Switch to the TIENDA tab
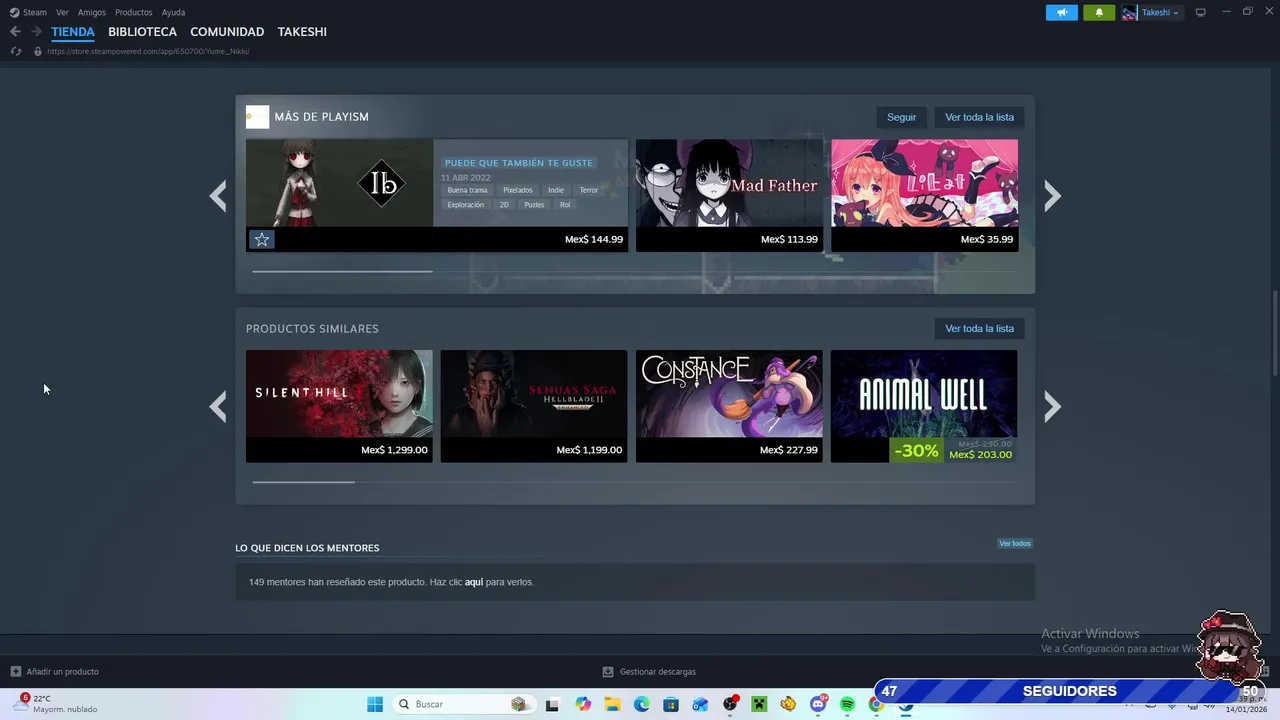1280x720 pixels. [x=73, y=32]
